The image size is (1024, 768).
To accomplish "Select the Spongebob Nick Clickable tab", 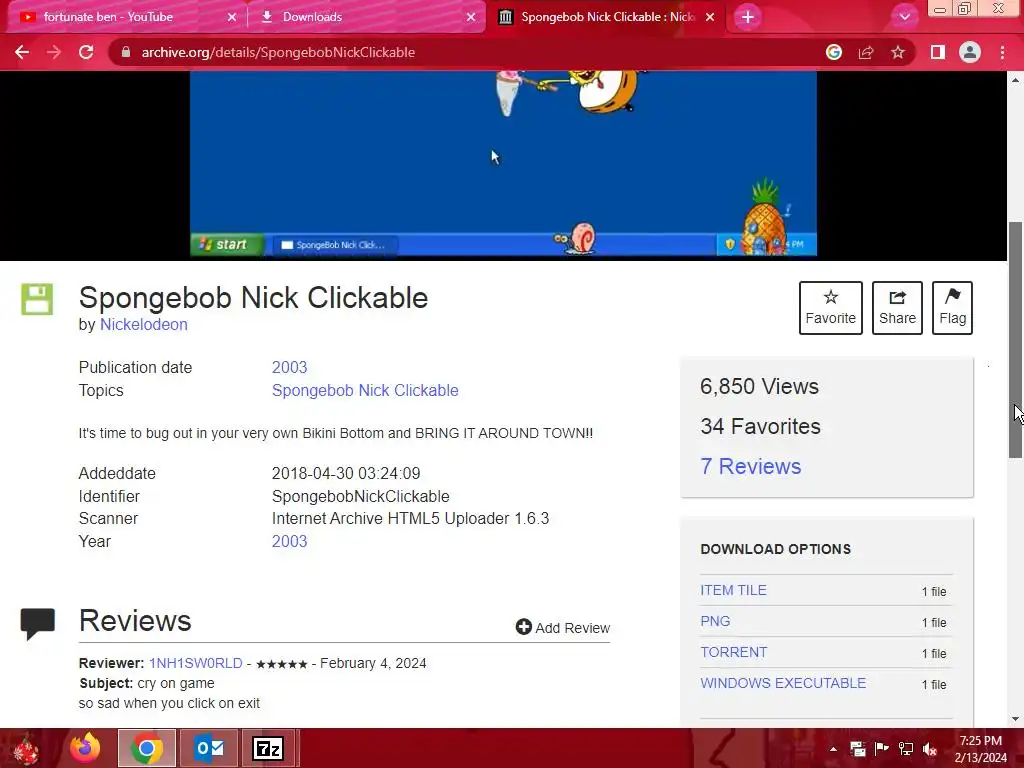I will coord(607,17).
